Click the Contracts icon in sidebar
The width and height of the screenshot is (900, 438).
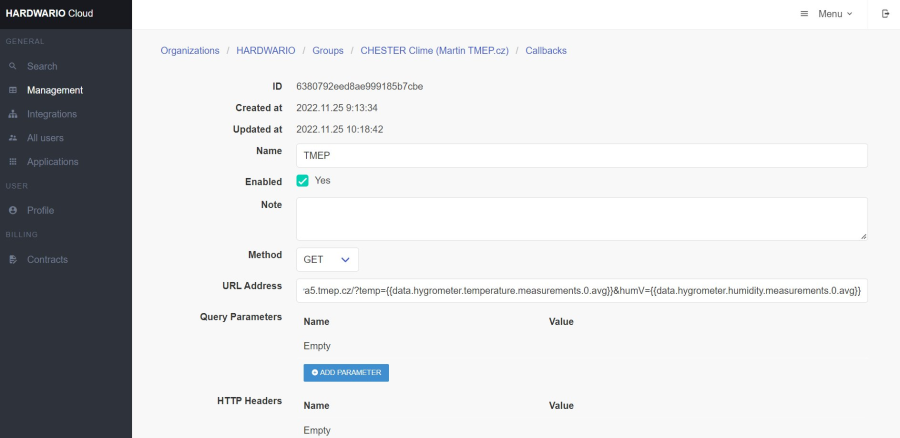[13, 260]
